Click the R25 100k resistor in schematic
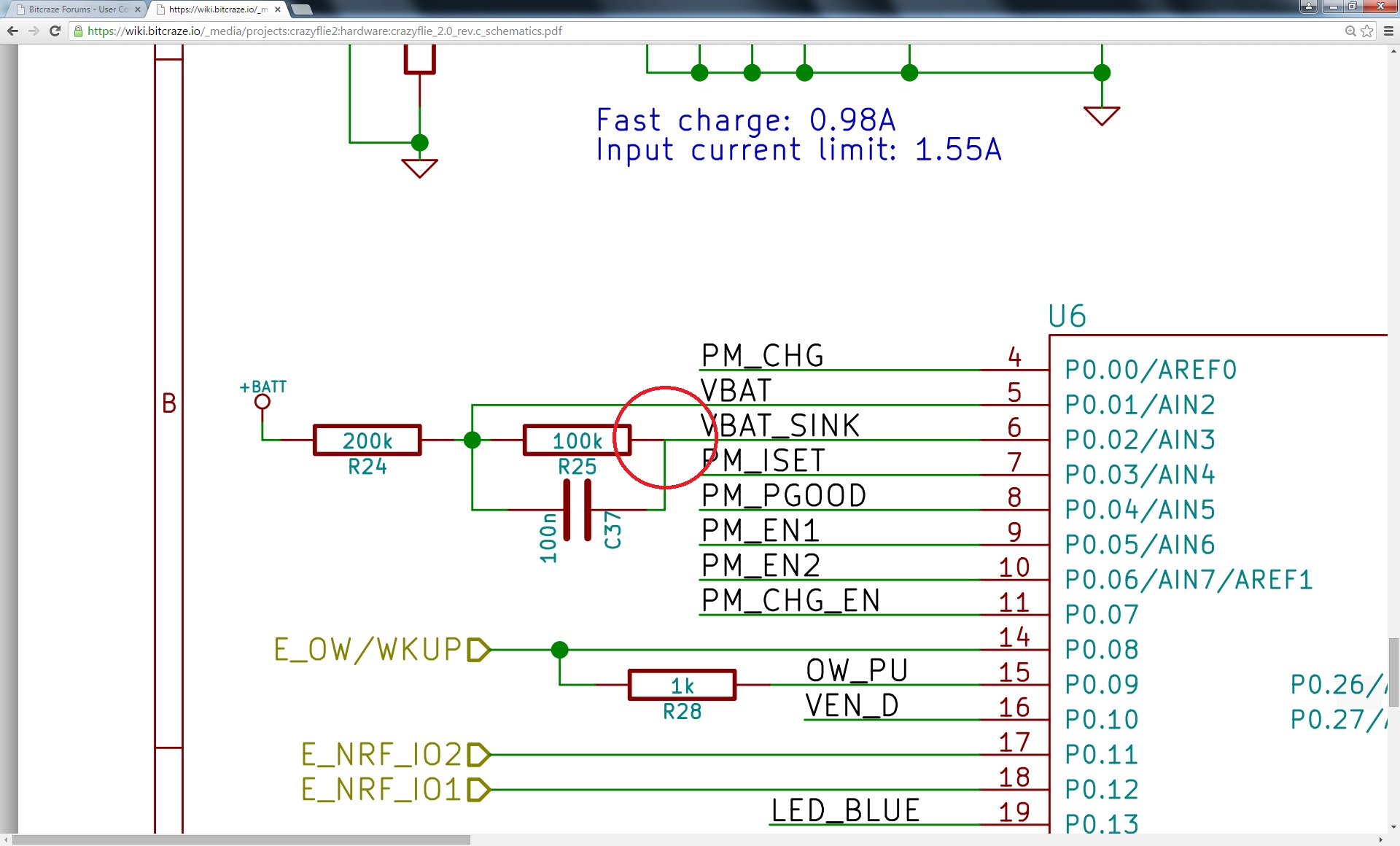 [x=577, y=441]
